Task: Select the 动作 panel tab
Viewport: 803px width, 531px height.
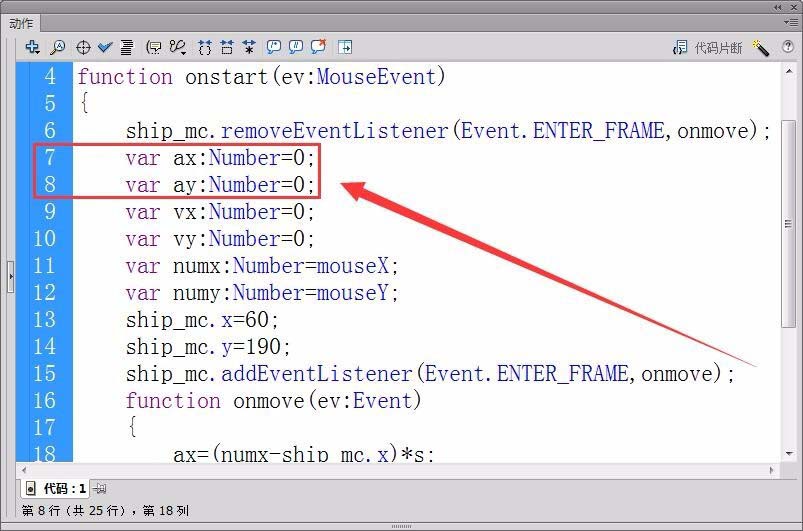Action: [x=22, y=24]
